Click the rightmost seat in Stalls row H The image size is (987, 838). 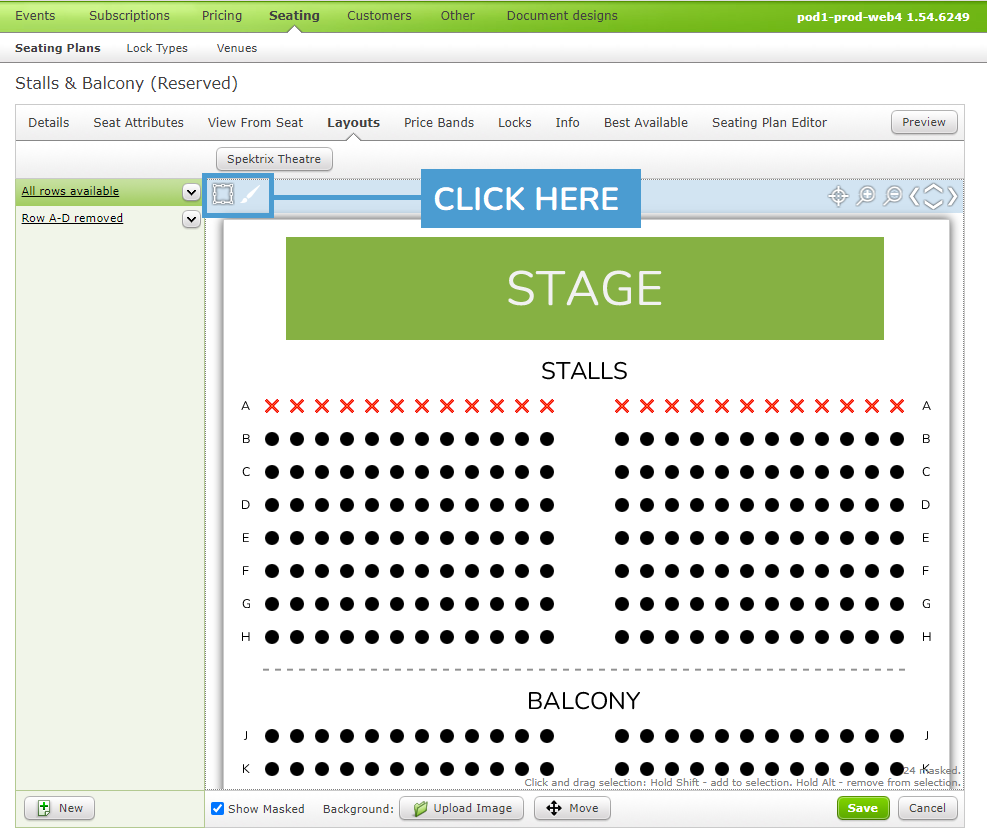click(897, 637)
